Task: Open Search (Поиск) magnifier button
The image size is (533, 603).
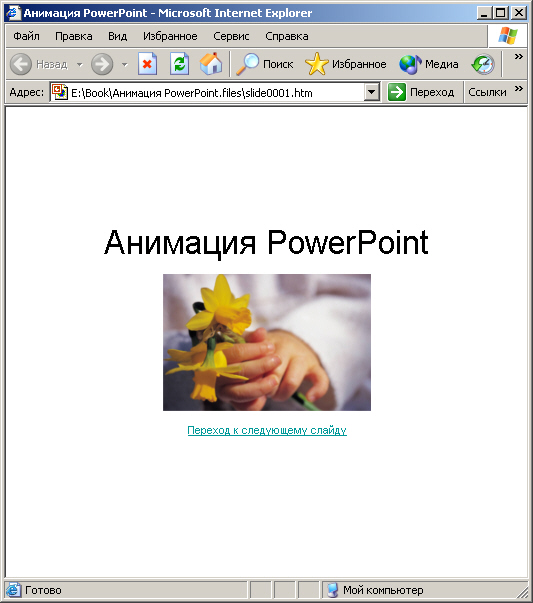Action: point(265,64)
